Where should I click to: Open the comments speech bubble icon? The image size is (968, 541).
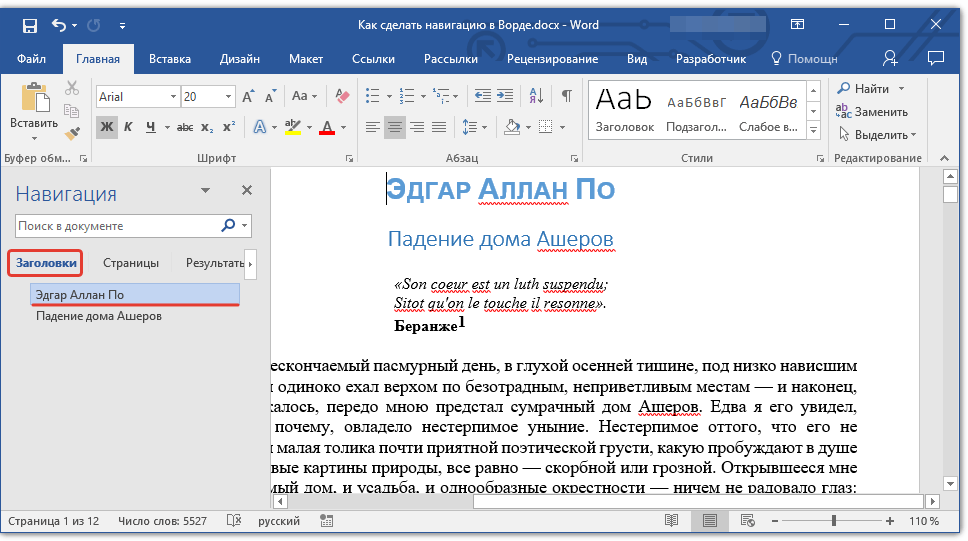[936, 59]
